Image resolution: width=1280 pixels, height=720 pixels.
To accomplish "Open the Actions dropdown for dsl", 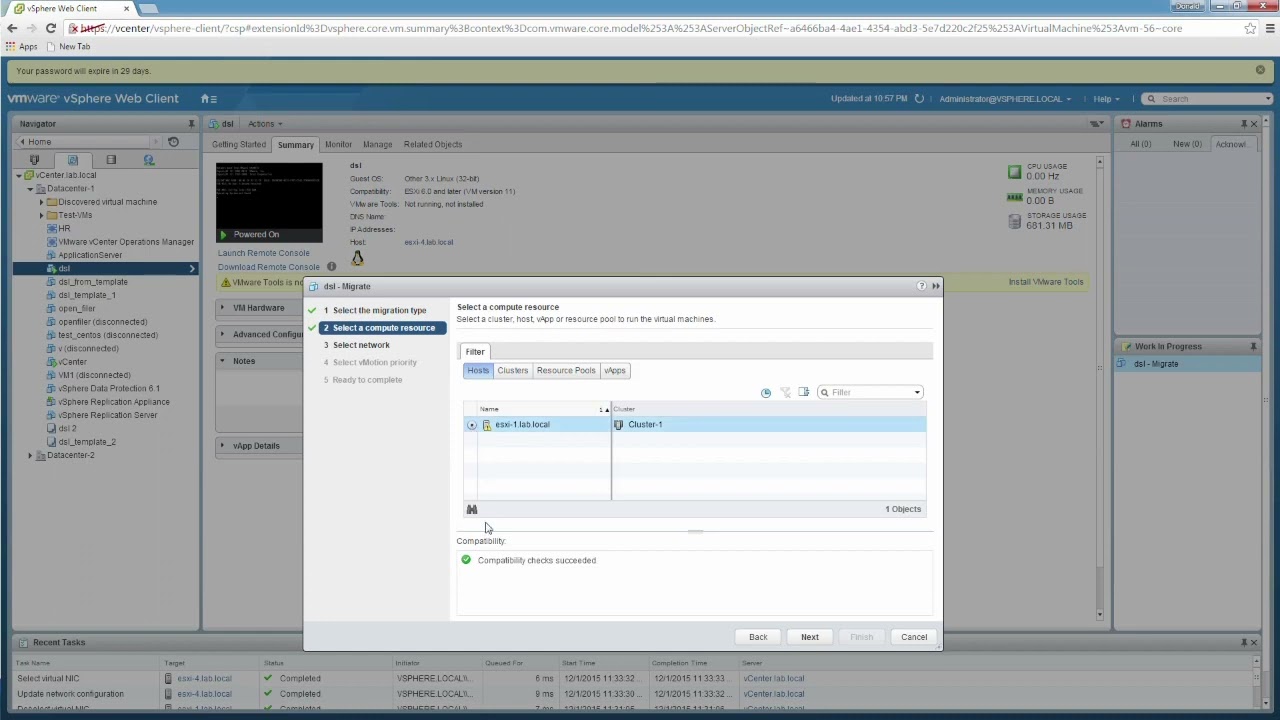I will pyautogui.click(x=265, y=124).
